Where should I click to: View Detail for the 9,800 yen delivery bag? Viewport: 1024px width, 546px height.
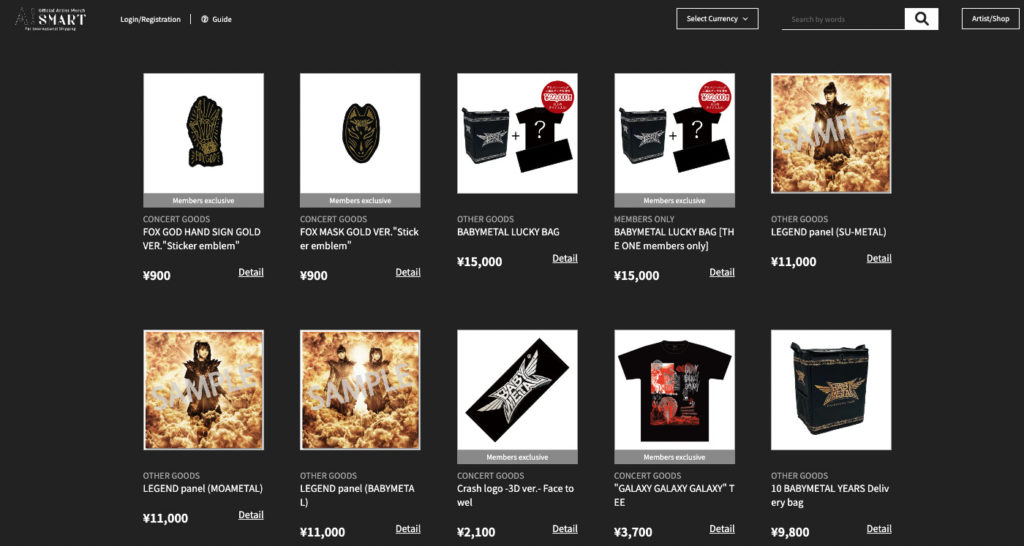[879, 529]
